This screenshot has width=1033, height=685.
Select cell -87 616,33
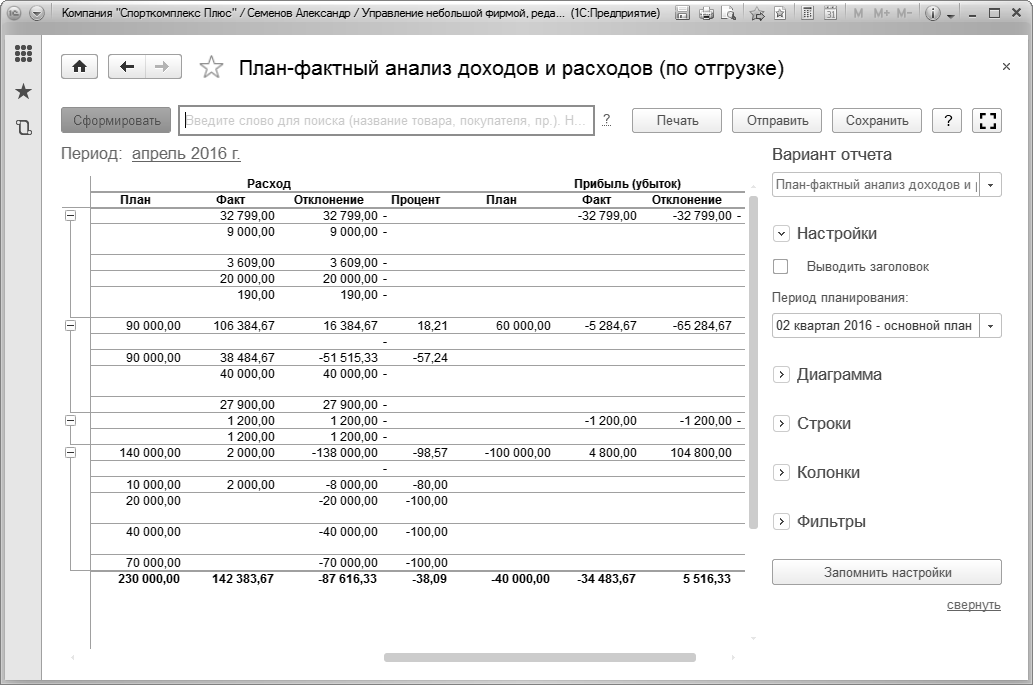point(345,579)
